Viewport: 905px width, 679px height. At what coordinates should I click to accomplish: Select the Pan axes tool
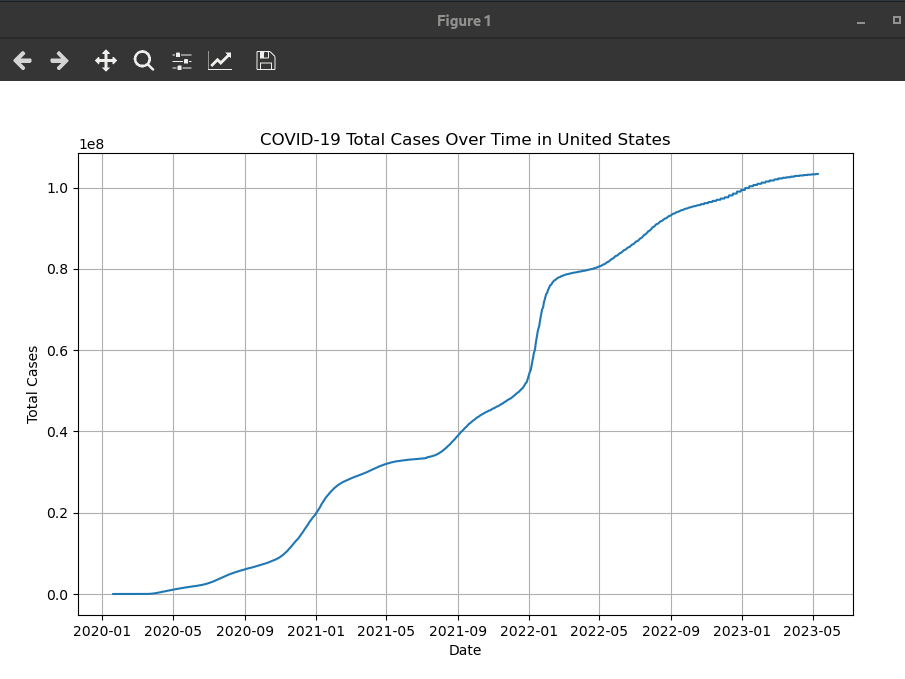[106, 61]
